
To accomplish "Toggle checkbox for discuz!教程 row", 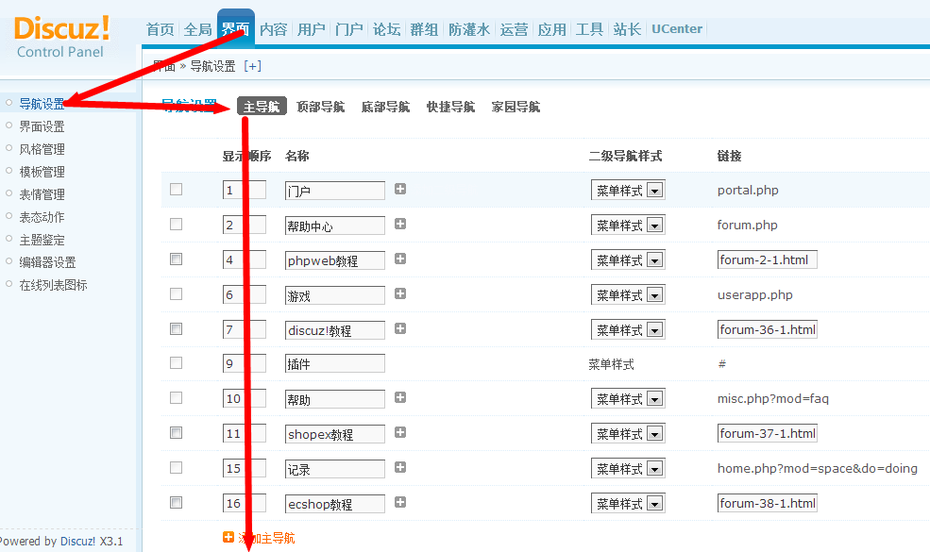I will coord(176,329).
